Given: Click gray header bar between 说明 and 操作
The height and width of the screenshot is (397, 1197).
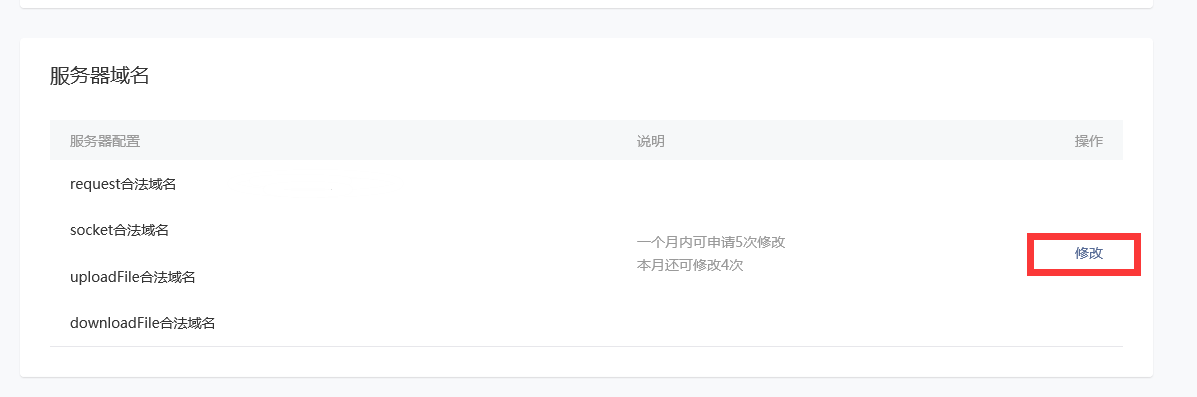Looking at the screenshot, I should 869,141.
